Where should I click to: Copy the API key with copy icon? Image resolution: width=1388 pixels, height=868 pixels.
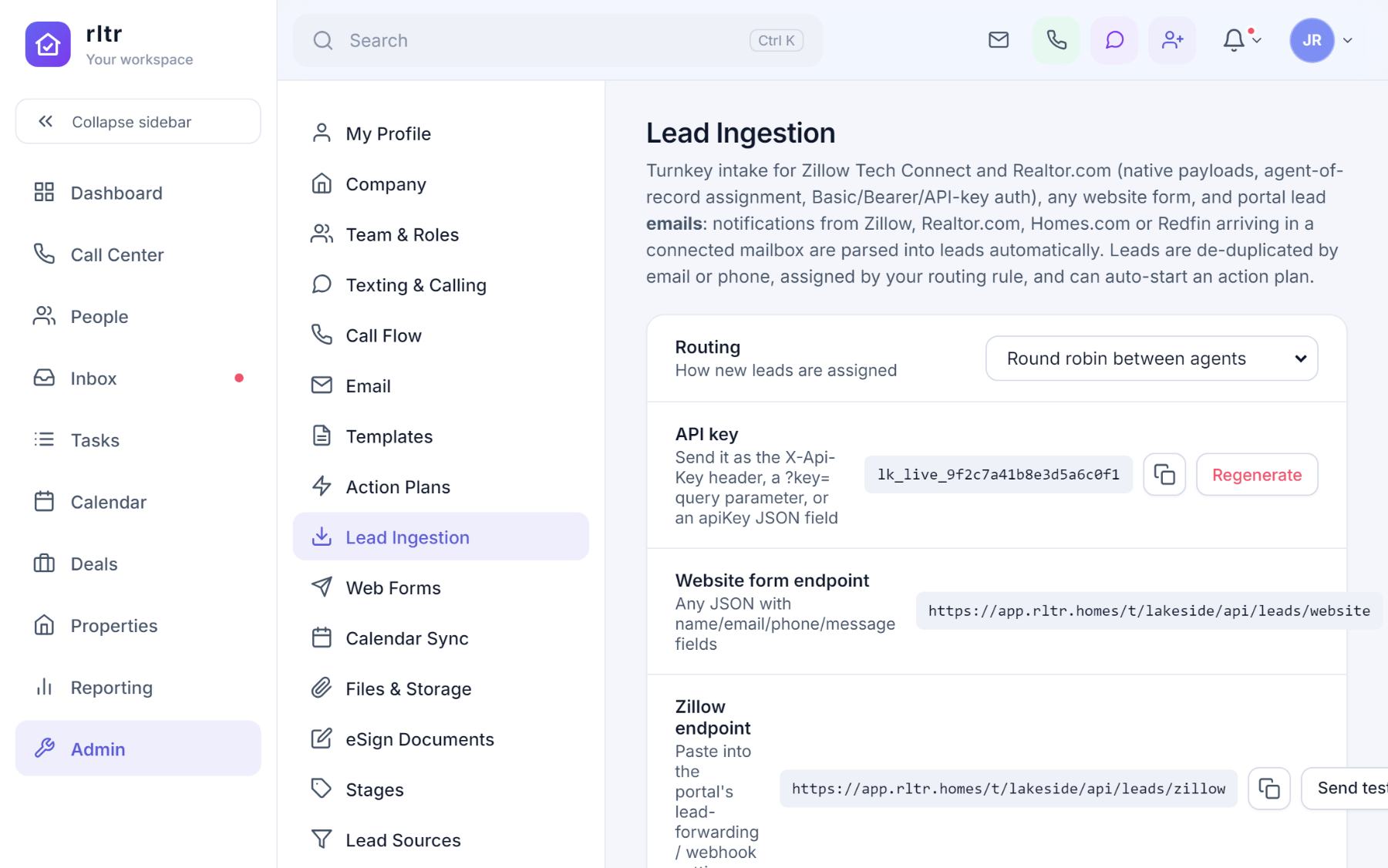point(1164,475)
